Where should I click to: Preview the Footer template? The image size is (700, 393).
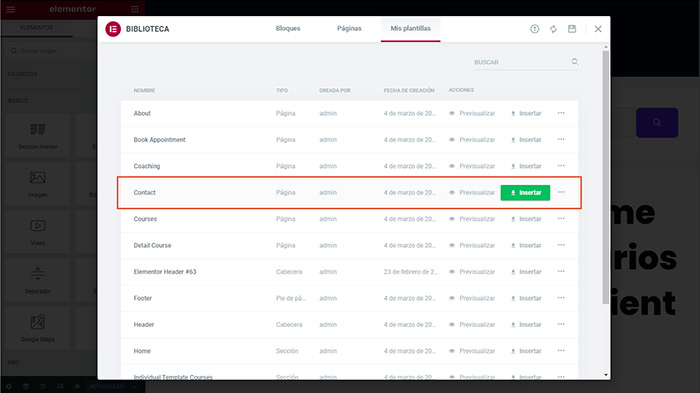472,298
